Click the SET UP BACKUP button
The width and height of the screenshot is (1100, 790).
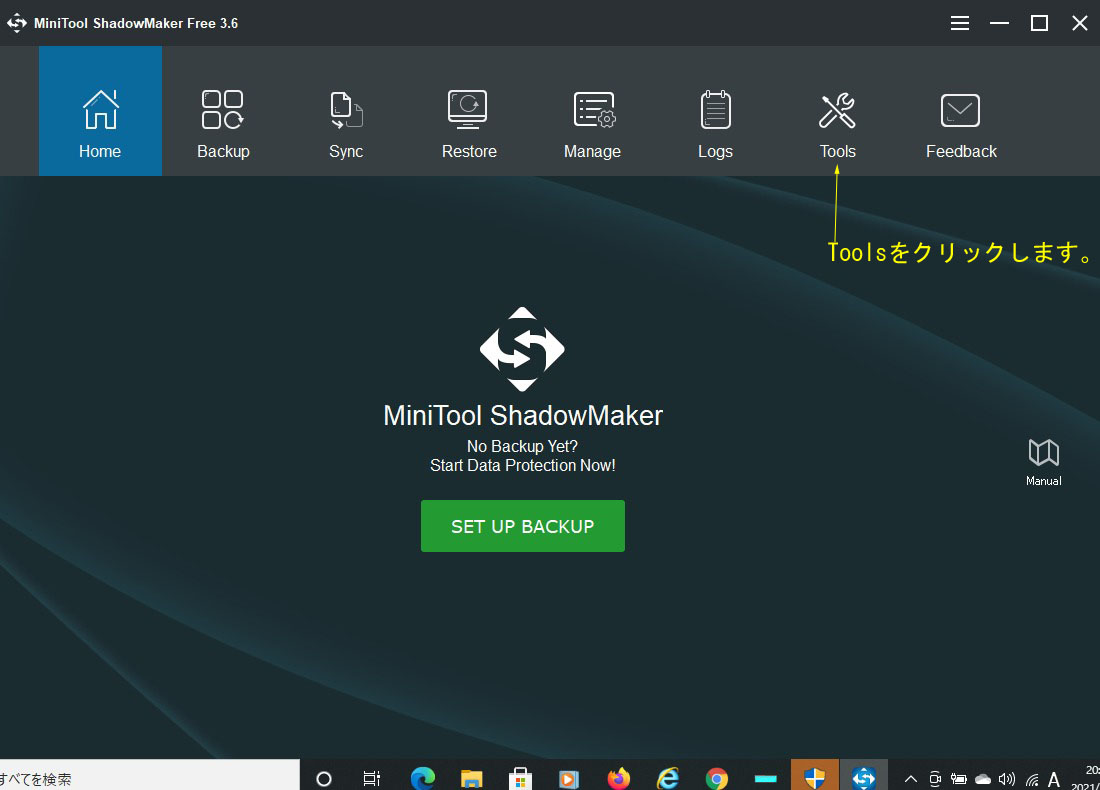coord(523,525)
